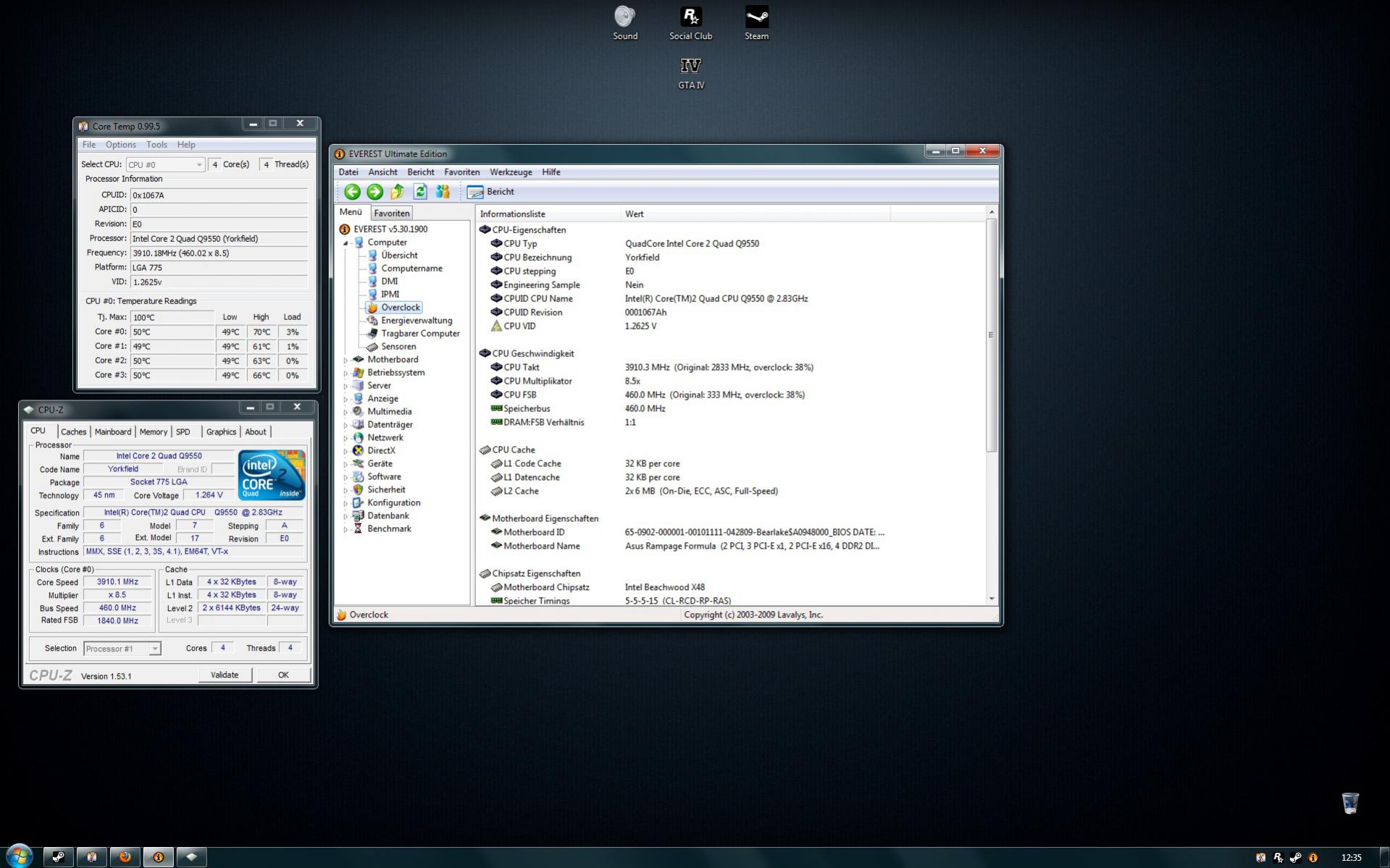Screen dimensions: 1390x868
Task: Open the Werkzeuge menu in EVEREST
Action: click(510, 172)
